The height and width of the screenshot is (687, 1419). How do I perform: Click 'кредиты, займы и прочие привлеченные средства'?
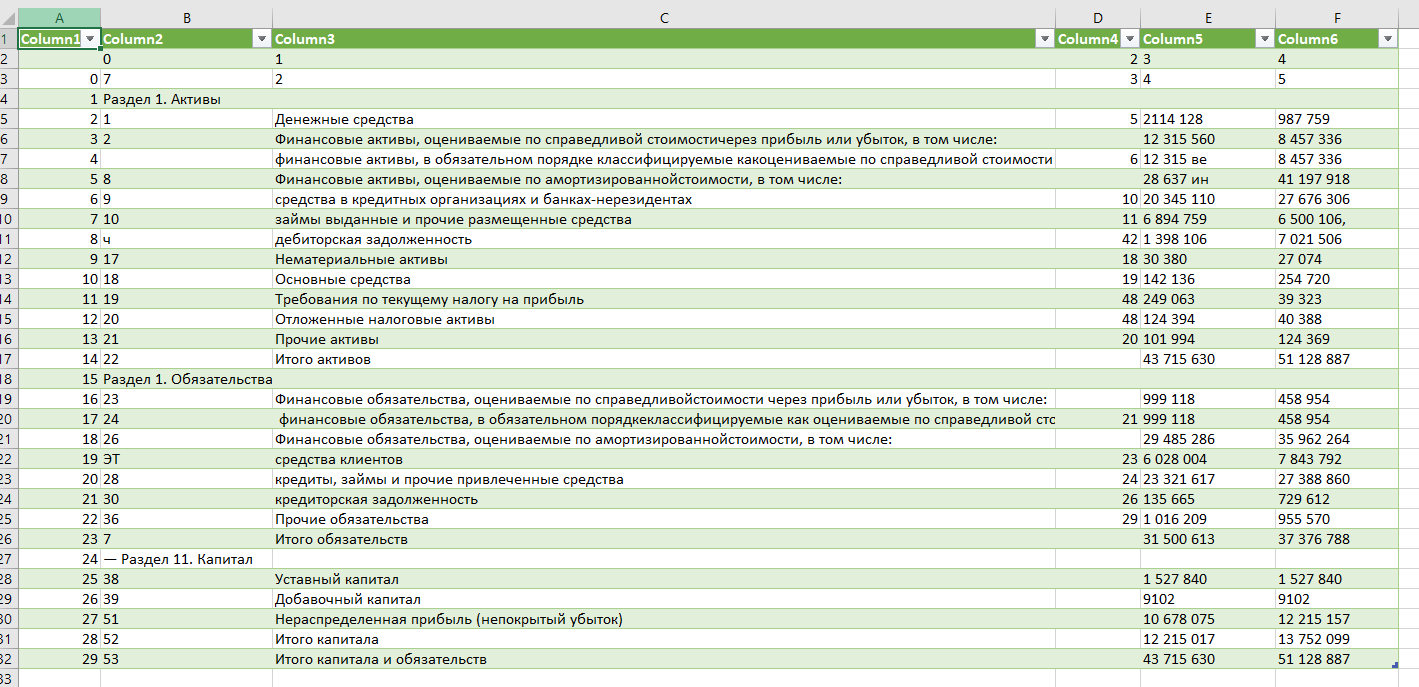coord(664,479)
